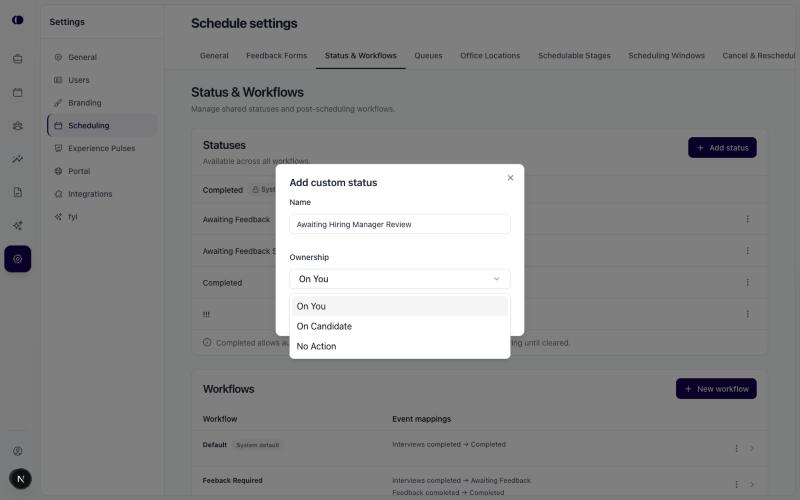
Task: Click the Workflow column header
Action: click(220, 419)
